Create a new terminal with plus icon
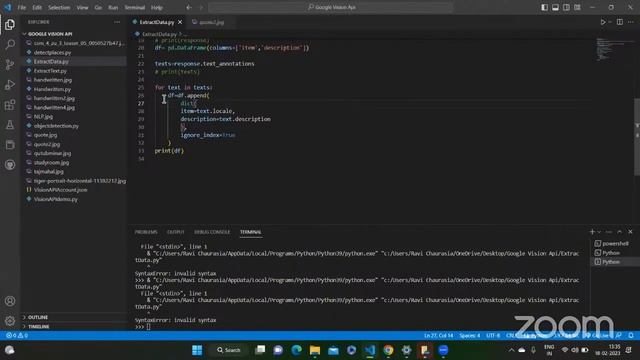Screen dimensions: 640x360 click(592, 232)
